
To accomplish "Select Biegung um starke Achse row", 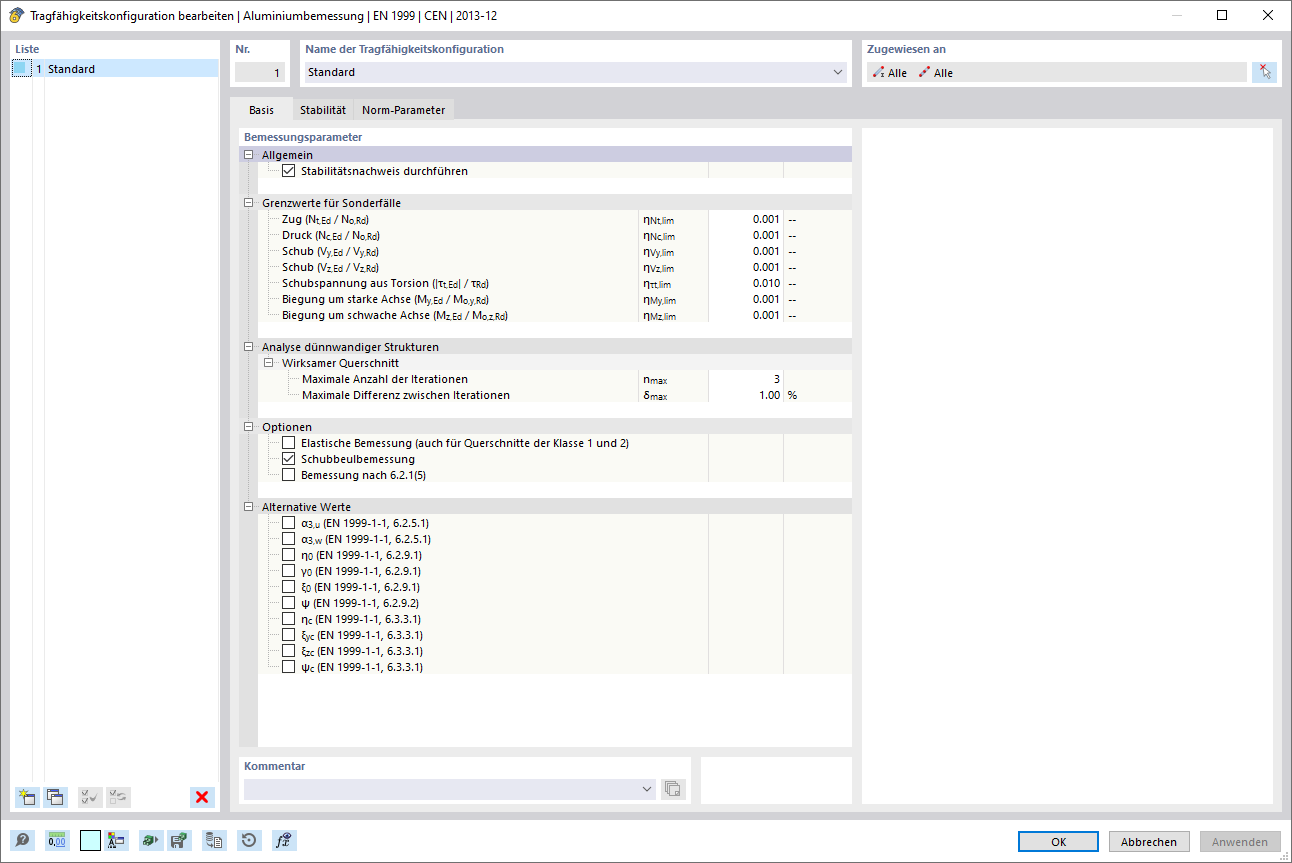I will click(555, 299).
